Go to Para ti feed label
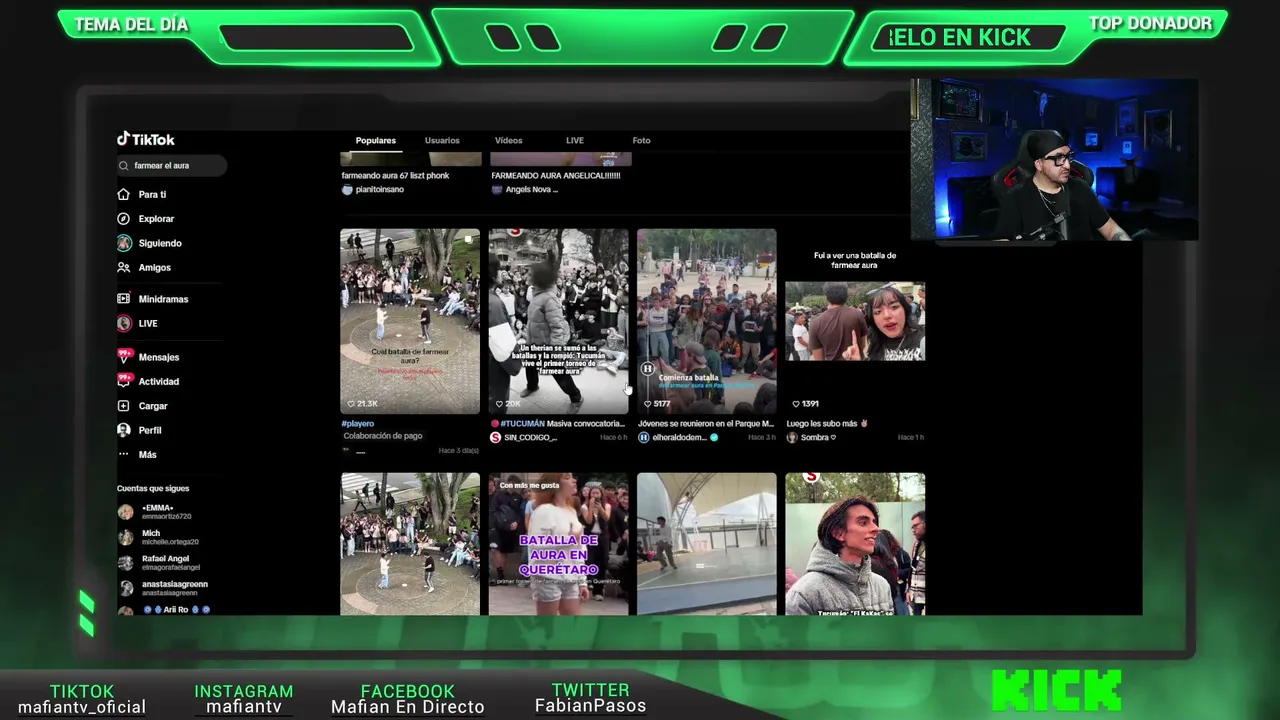The width and height of the screenshot is (1280, 720). click(153, 195)
